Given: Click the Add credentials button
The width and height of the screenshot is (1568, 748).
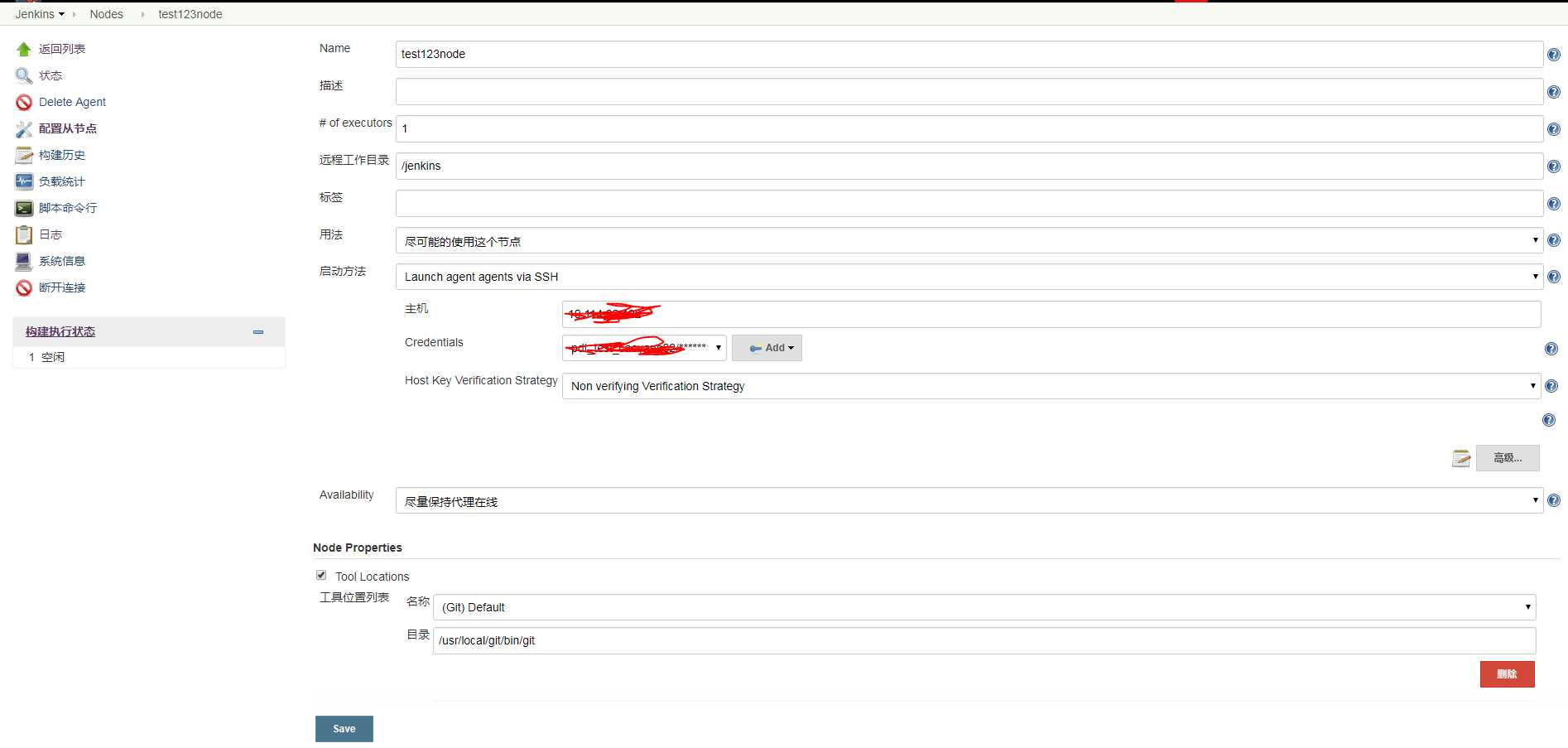Looking at the screenshot, I should click(x=767, y=348).
